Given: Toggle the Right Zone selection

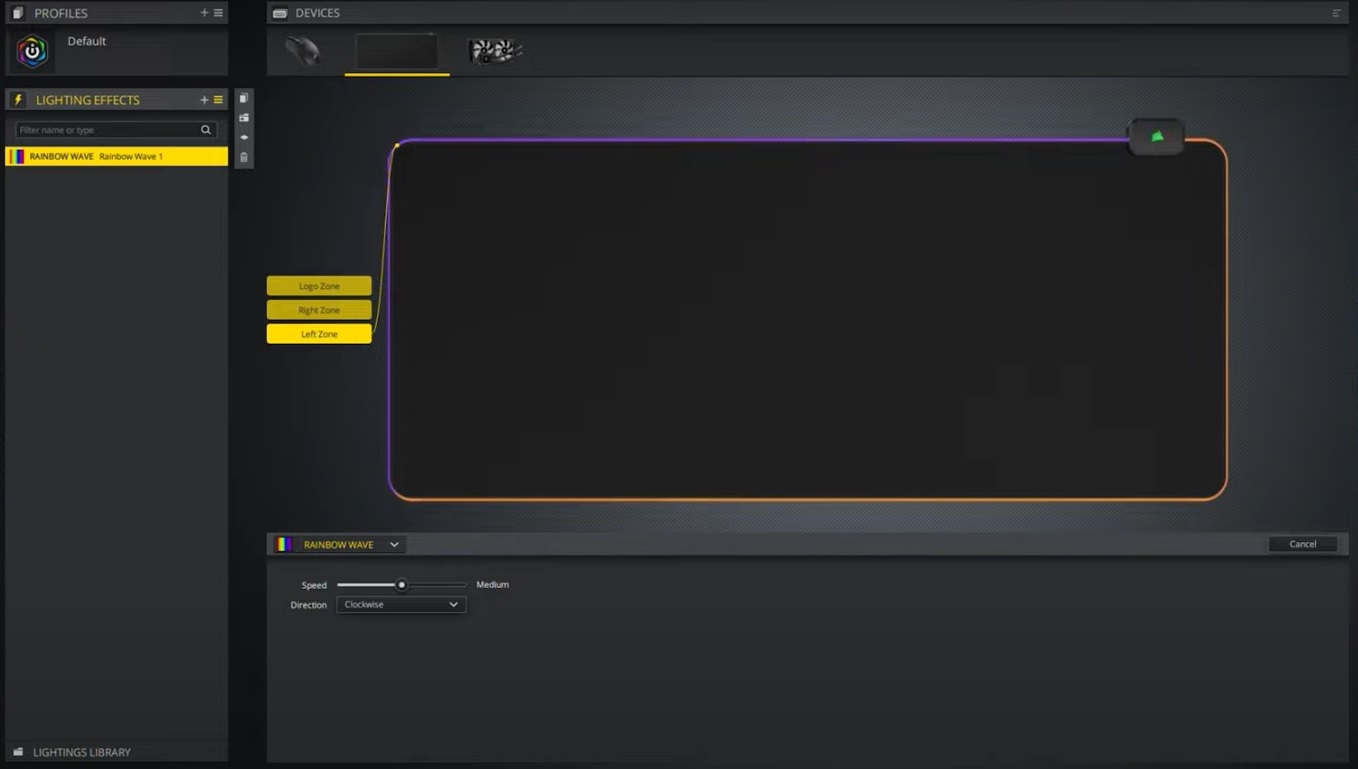Looking at the screenshot, I should coord(318,309).
